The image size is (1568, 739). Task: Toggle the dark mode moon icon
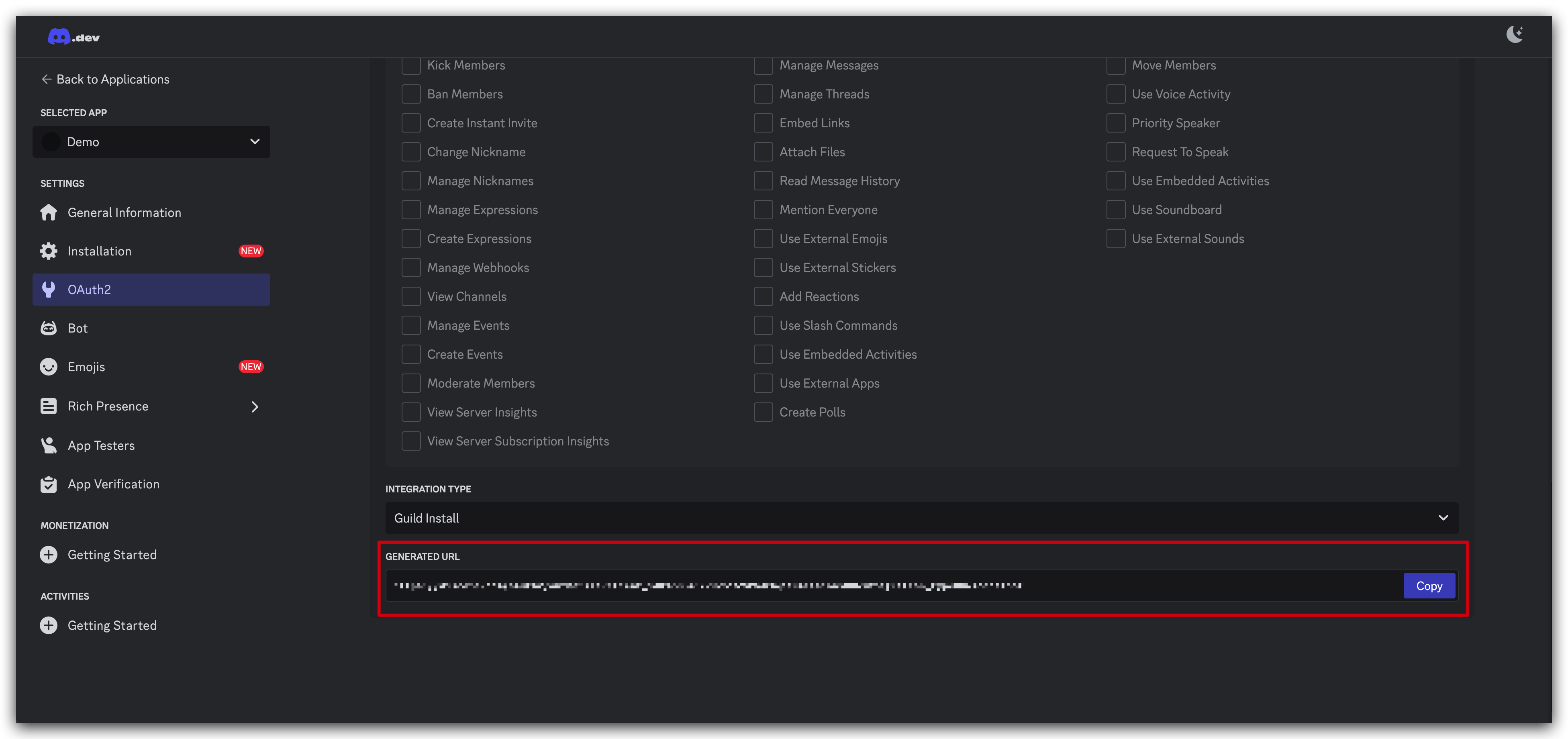1515,34
